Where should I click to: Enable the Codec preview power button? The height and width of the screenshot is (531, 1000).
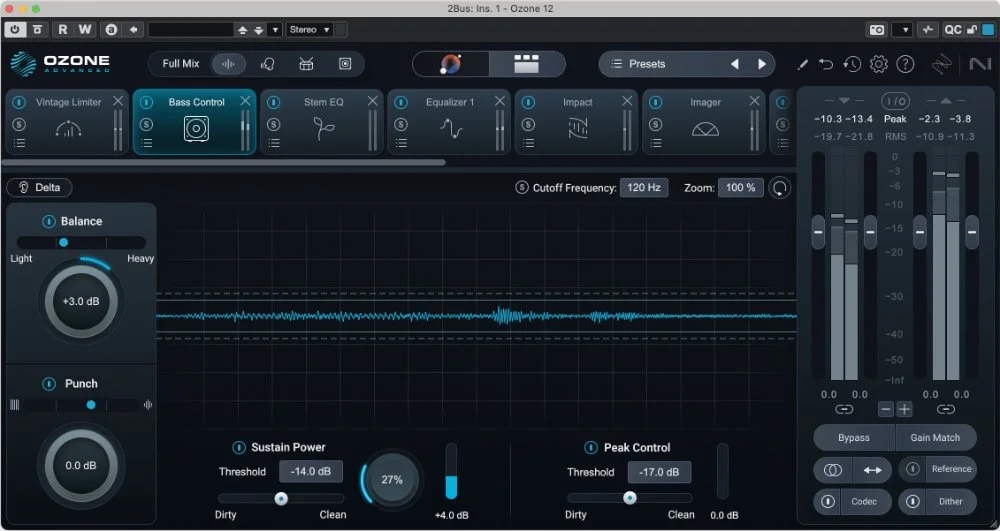point(828,502)
